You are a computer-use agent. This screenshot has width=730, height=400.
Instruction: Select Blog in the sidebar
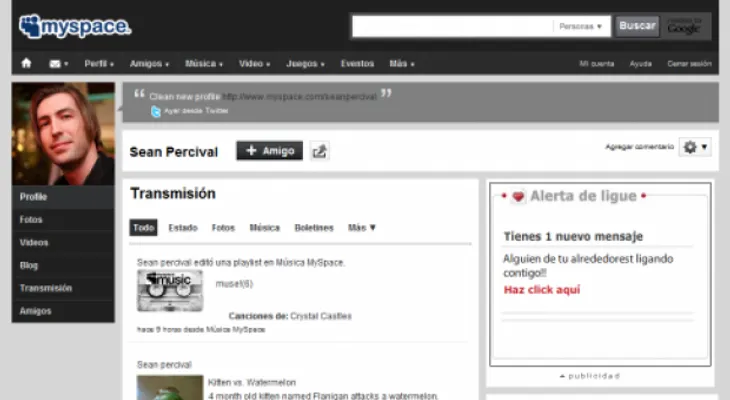tap(63, 265)
